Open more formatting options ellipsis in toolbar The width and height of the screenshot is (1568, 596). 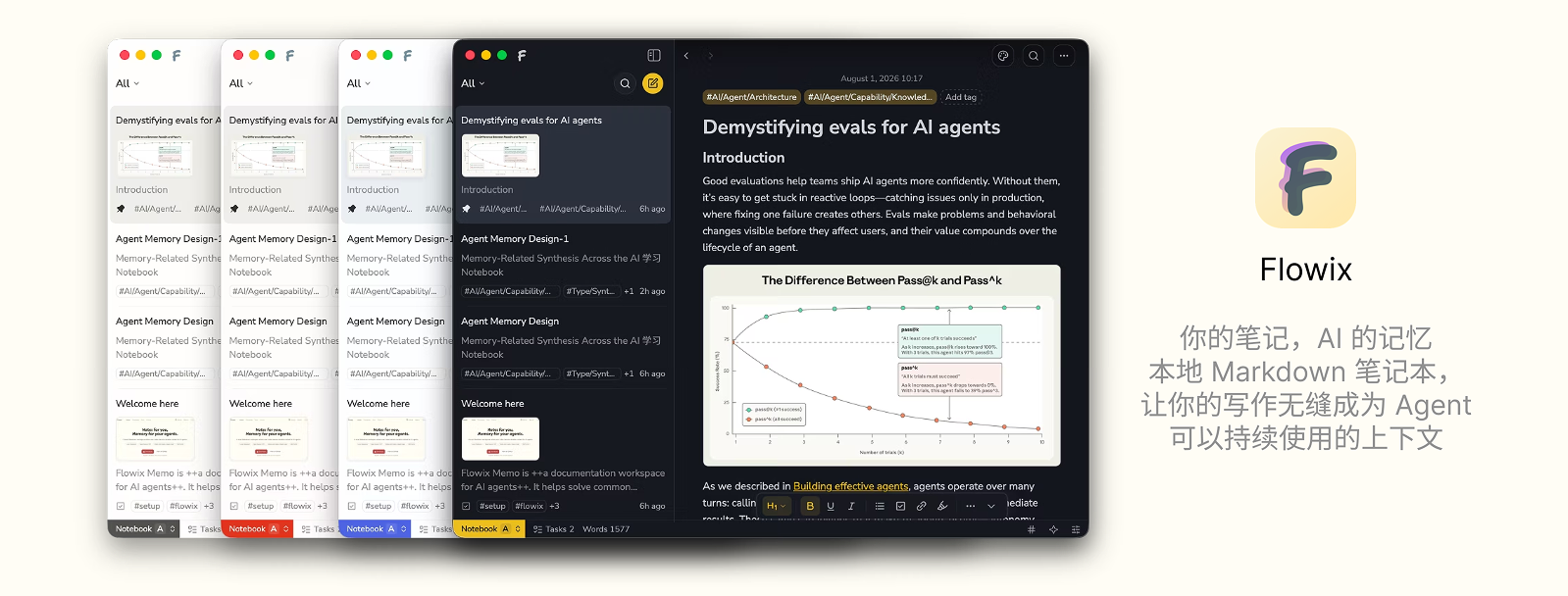(971, 506)
